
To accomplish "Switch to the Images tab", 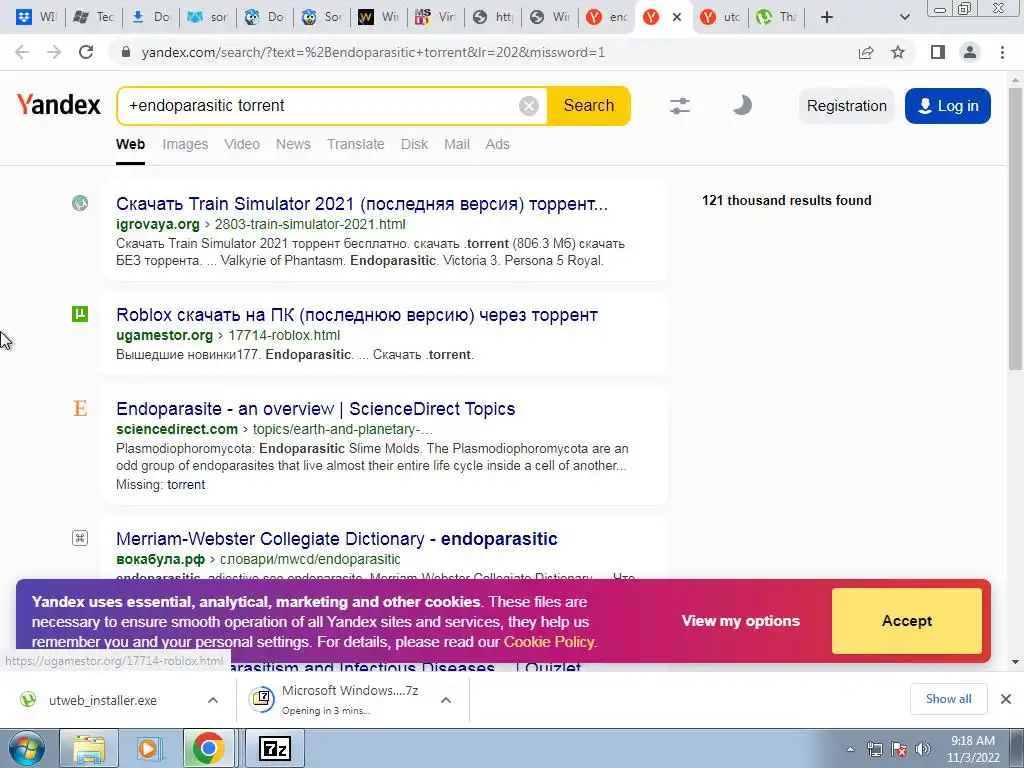I will click(x=185, y=144).
